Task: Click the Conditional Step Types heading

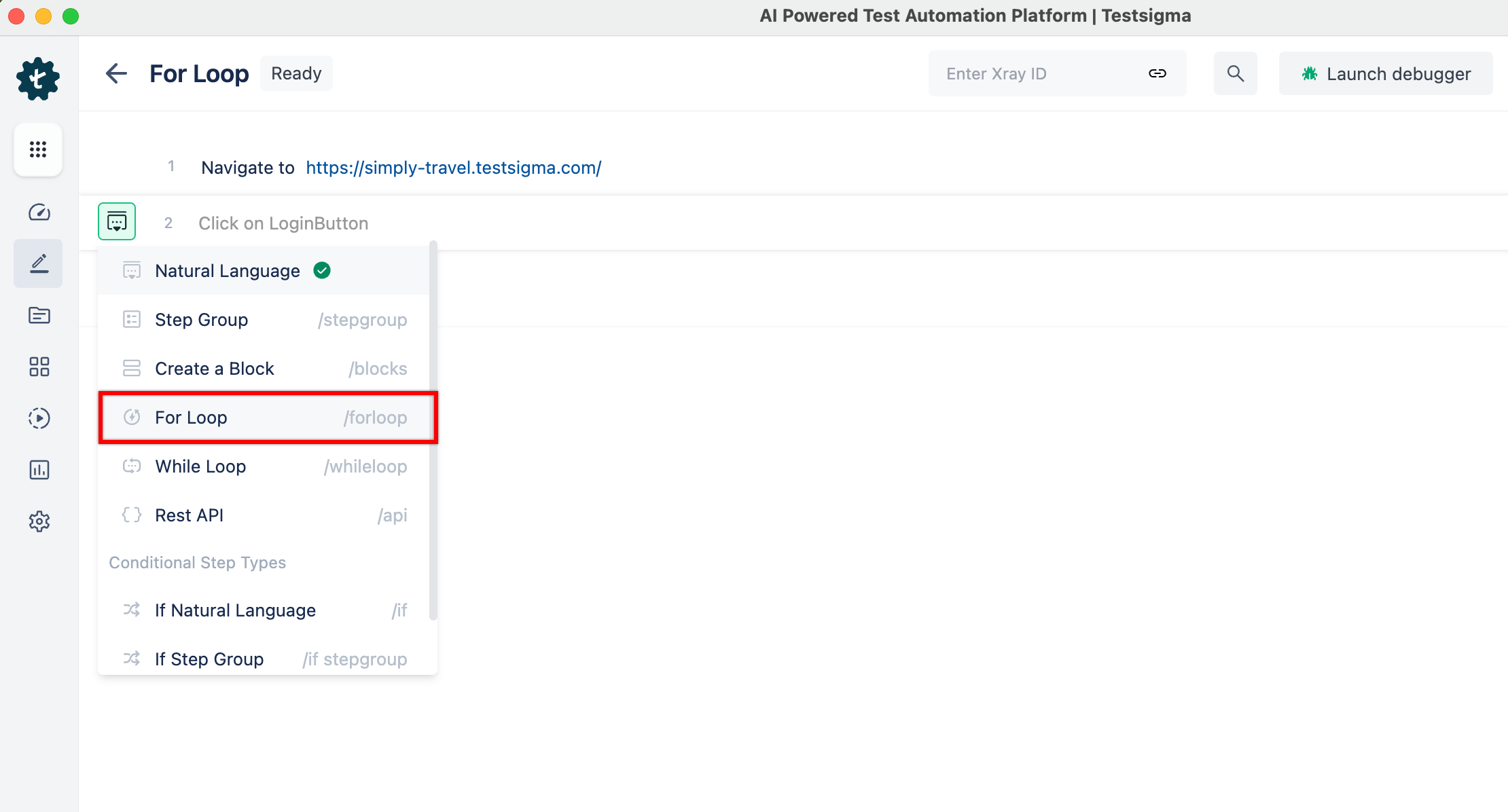Action: [197, 563]
